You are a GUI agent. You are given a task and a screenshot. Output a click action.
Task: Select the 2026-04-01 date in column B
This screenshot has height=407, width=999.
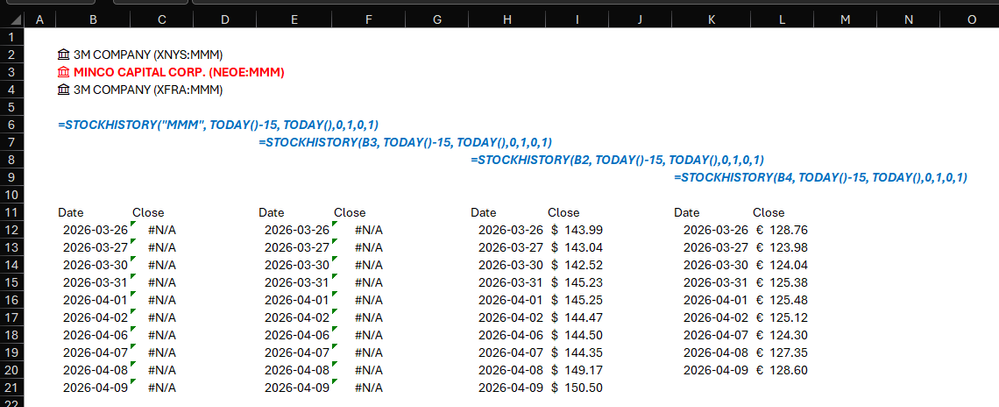pyautogui.click(x=93, y=300)
